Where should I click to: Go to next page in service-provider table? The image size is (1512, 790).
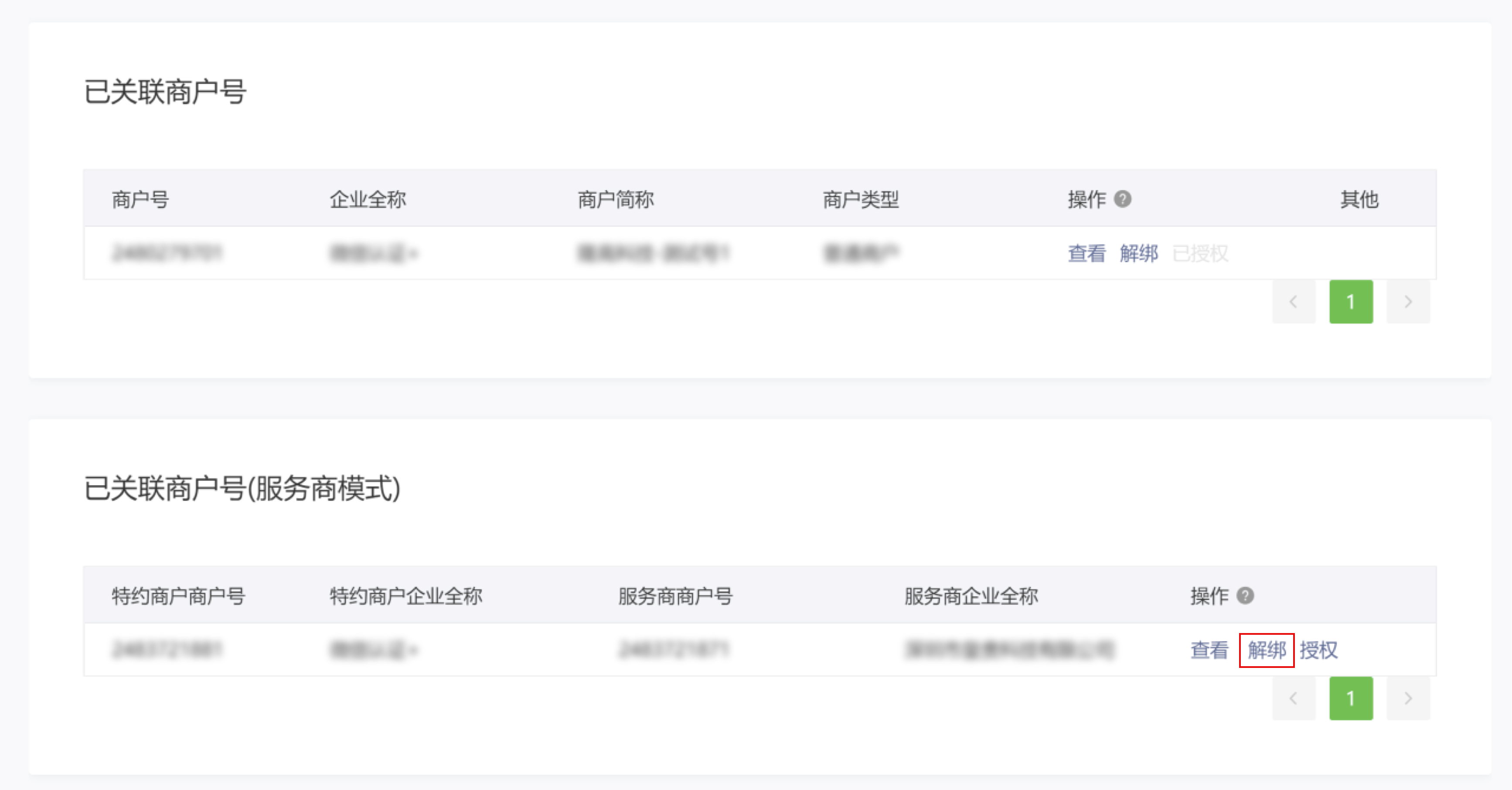pyautogui.click(x=1408, y=698)
